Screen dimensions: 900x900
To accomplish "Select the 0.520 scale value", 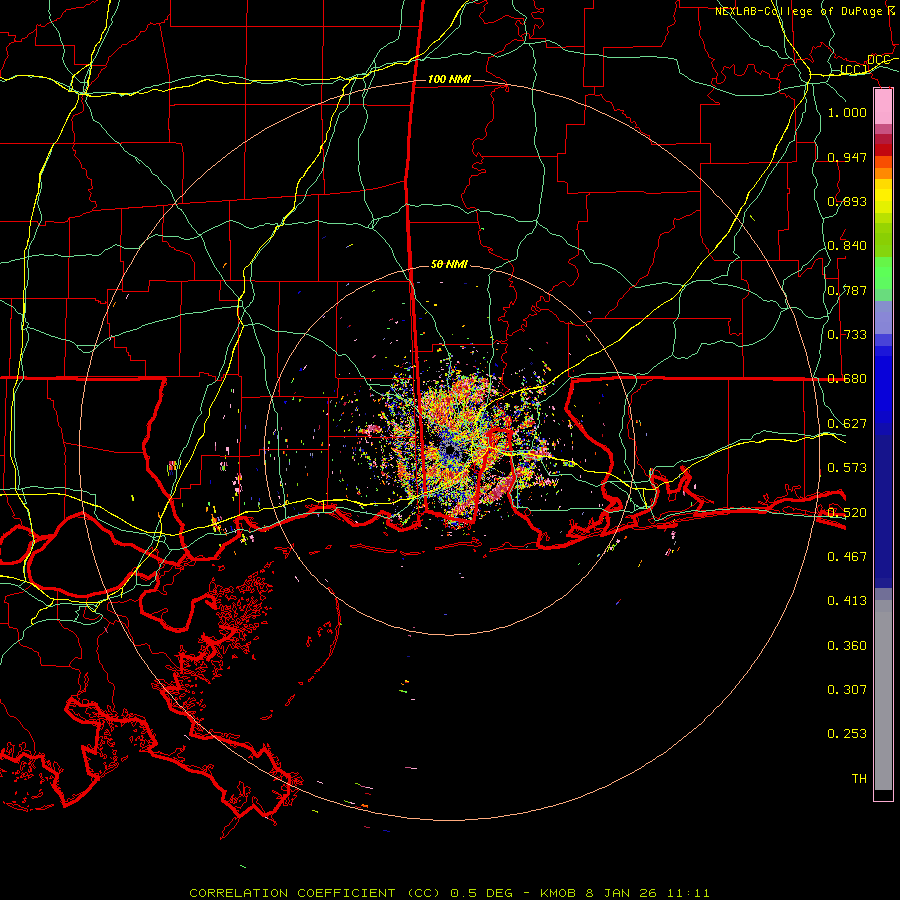I will tap(847, 512).
